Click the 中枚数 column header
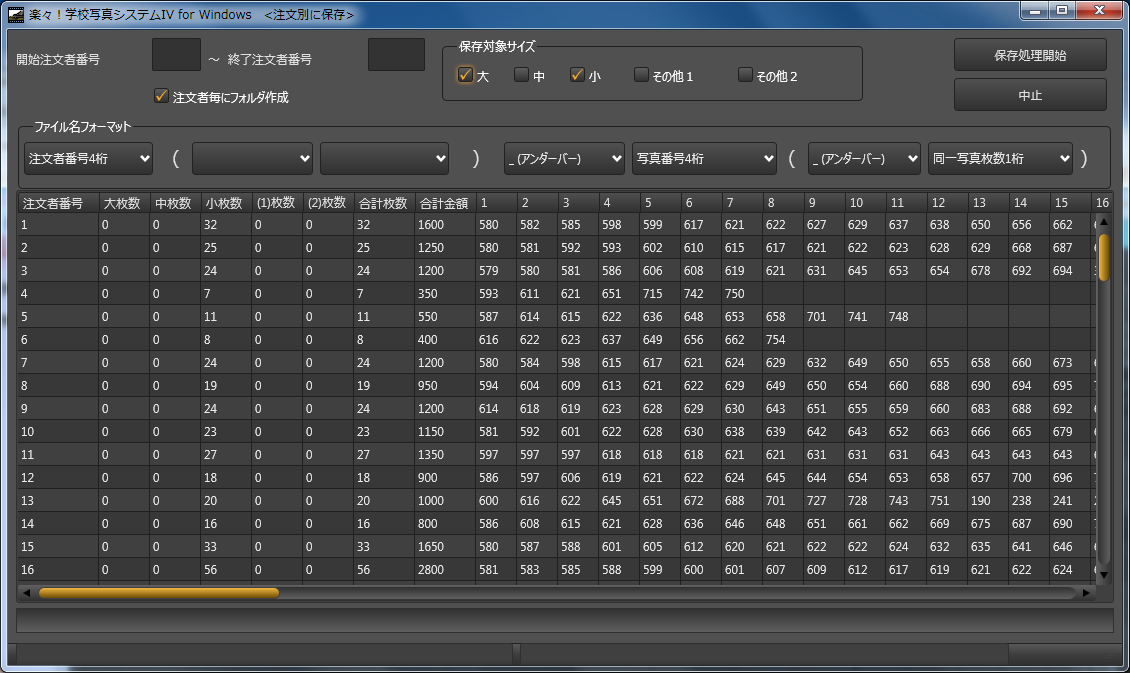This screenshot has width=1130, height=673. coord(175,203)
